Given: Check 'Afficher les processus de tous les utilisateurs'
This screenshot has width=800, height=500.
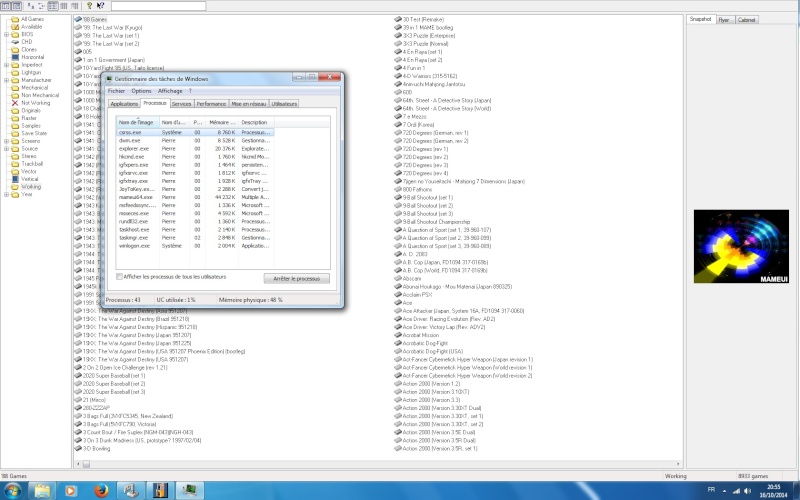Looking at the screenshot, I should [119, 277].
